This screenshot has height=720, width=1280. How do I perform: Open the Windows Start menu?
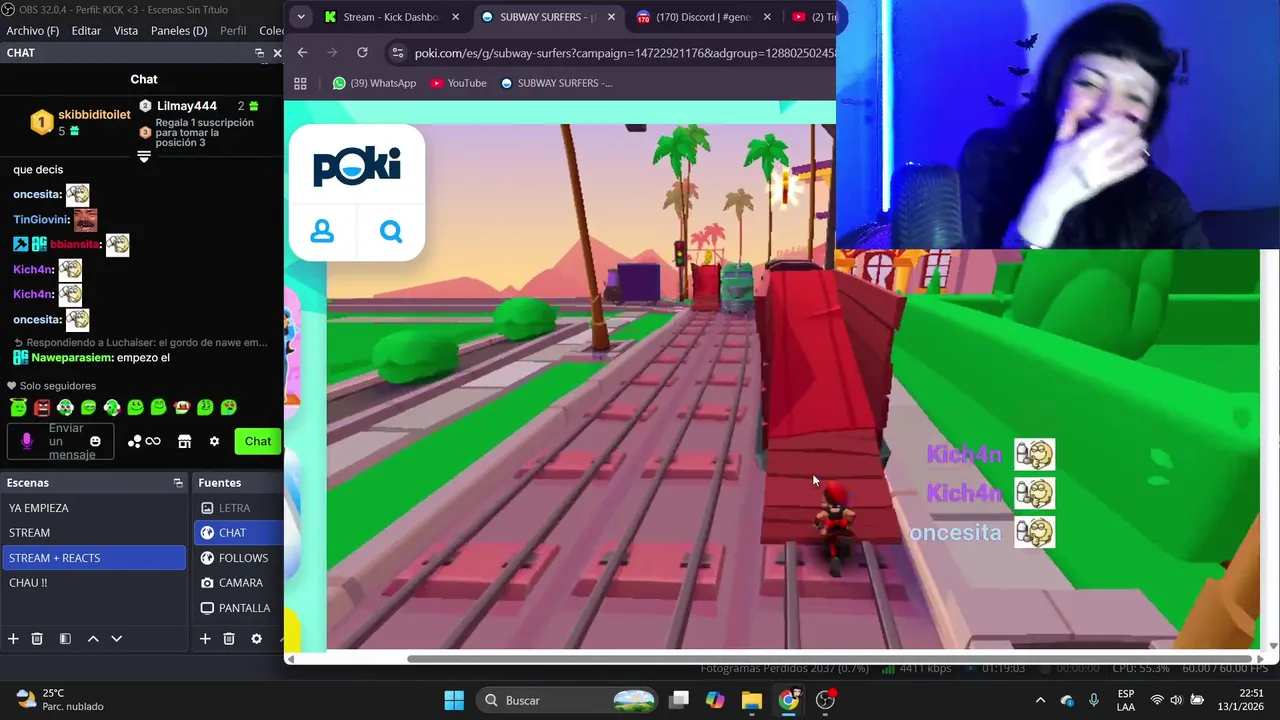(x=454, y=700)
